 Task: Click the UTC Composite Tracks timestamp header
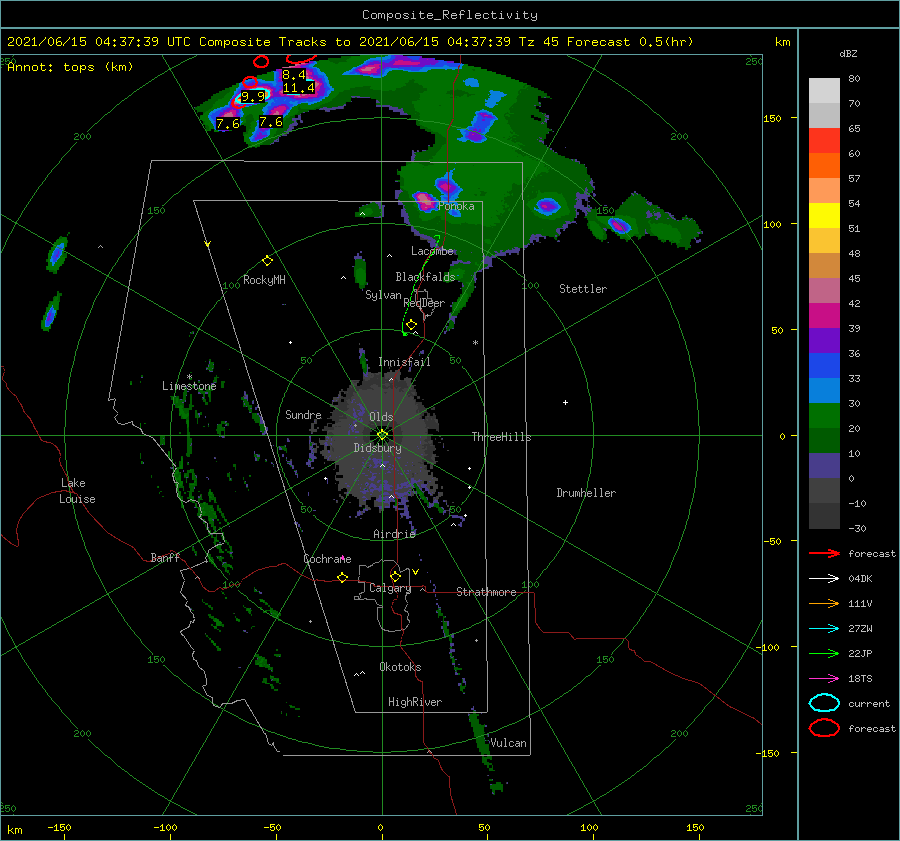click(x=350, y=42)
